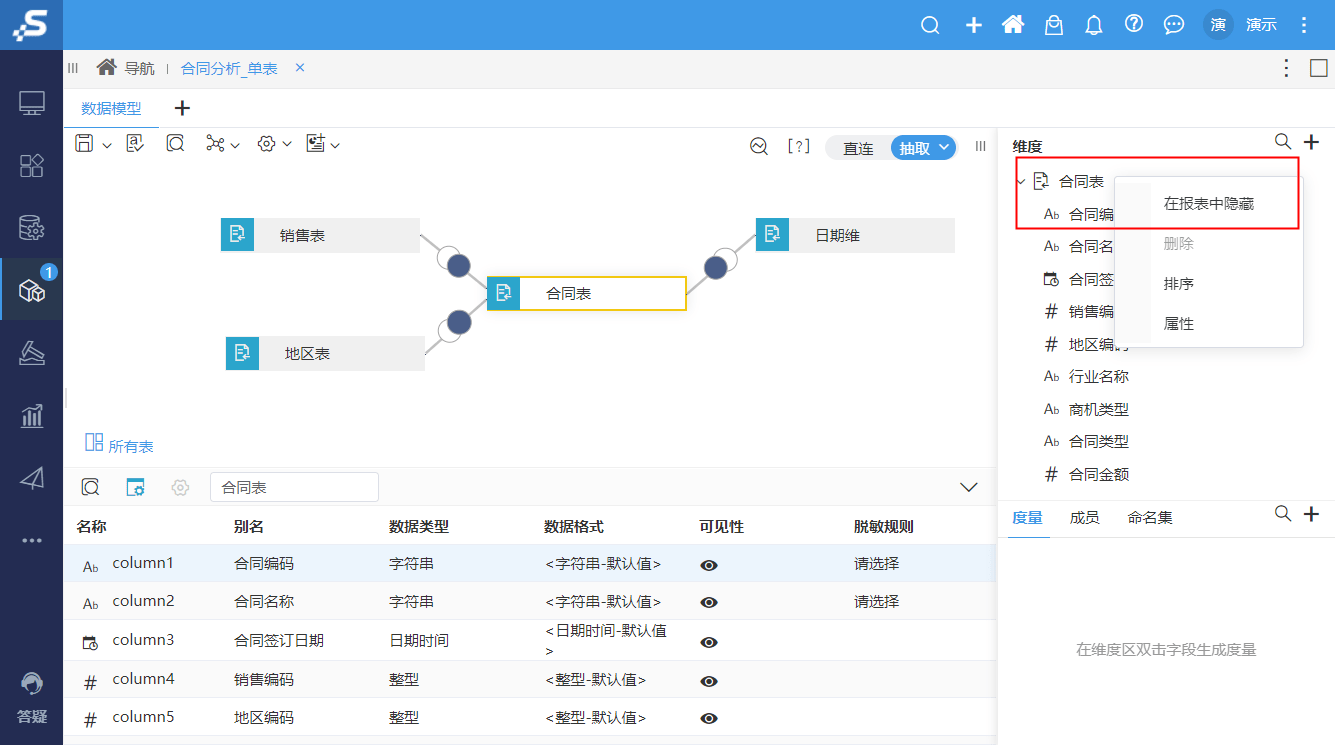The width and height of the screenshot is (1335, 745).
Task: Open search in the 维度 dimensions panel
Action: click(1282, 141)
